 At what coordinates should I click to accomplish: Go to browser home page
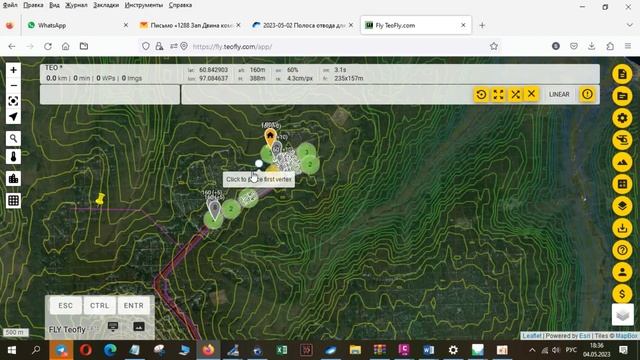click(x=66, y=47)
